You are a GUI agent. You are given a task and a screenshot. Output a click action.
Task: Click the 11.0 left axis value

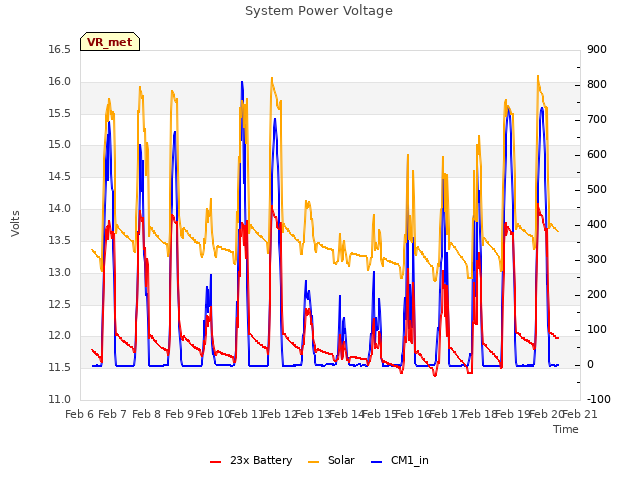[x=60, y=400]
